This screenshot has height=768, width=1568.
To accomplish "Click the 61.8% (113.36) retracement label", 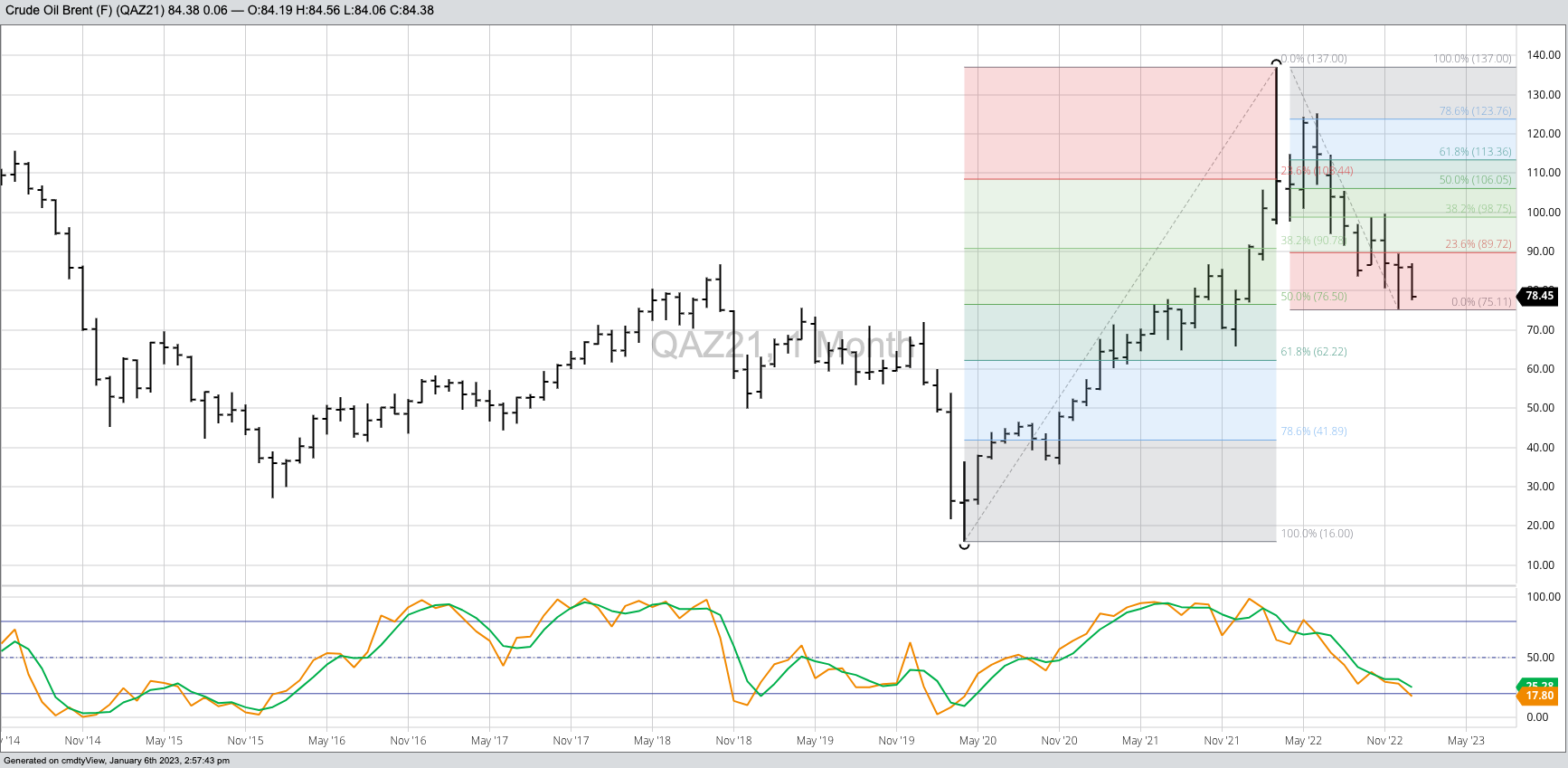I will pyautogui.click(x=1475, y=152).
